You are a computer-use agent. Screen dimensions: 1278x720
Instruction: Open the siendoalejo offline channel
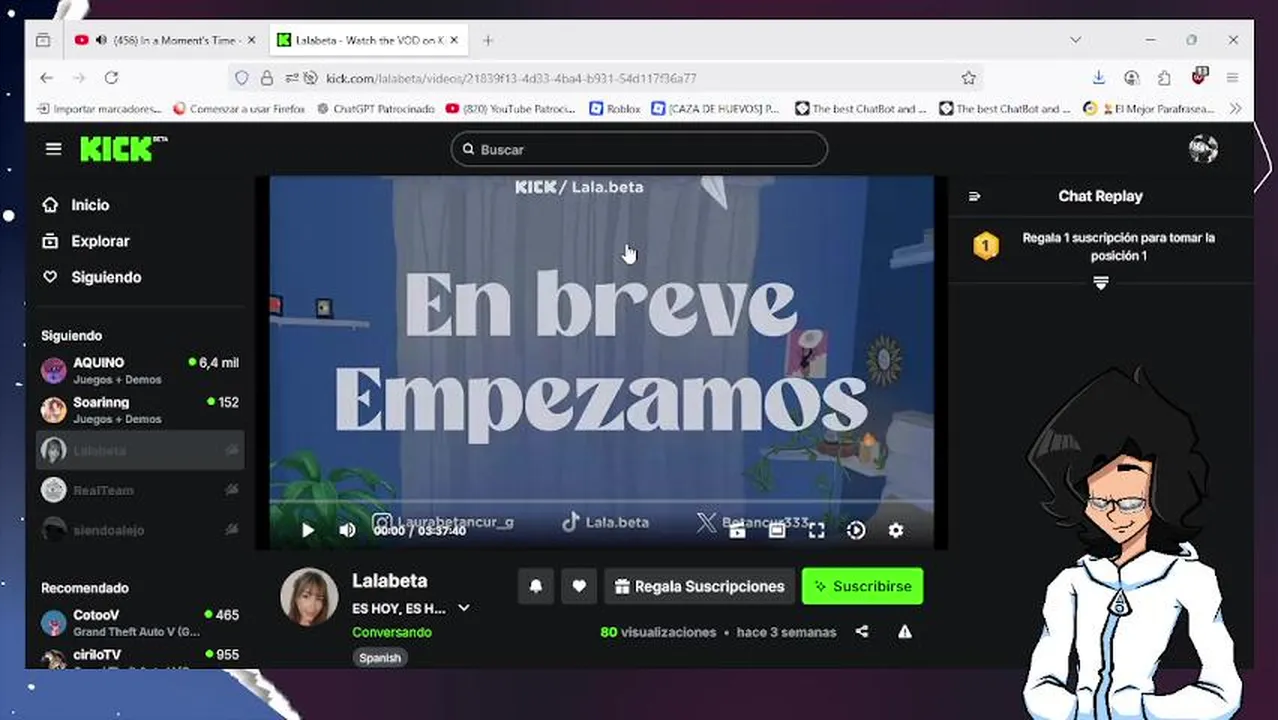click(x=140, y=530)
